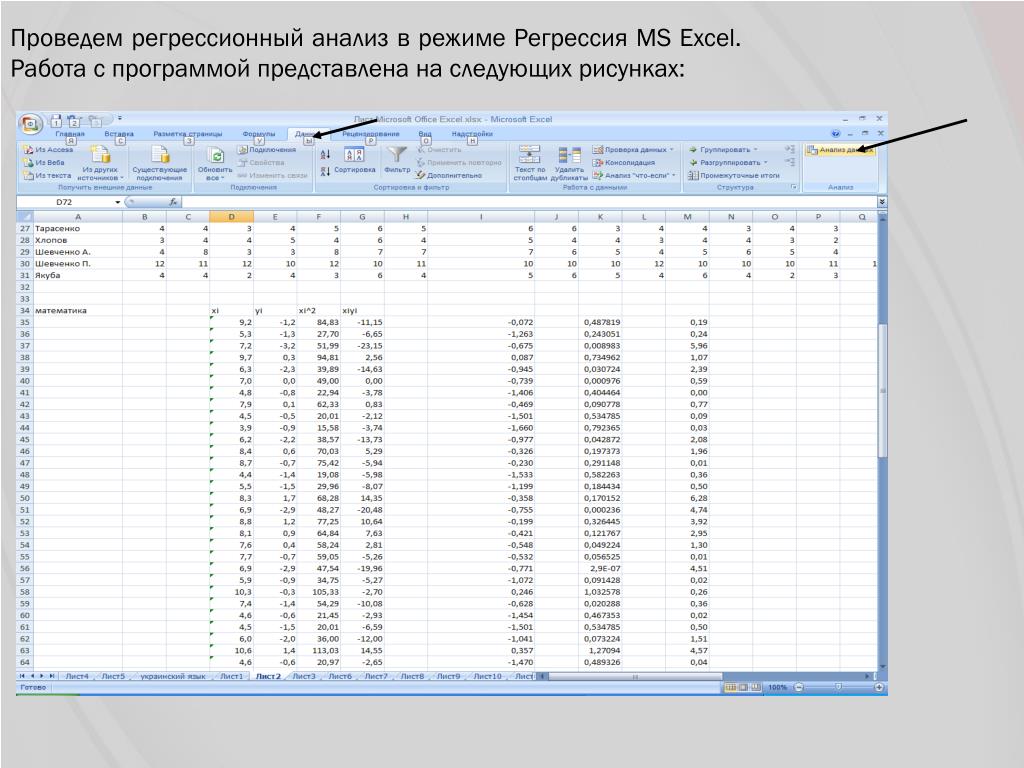Select column D header
The width and height of the screenshot is (1024, 768).
tap(231, 217)
